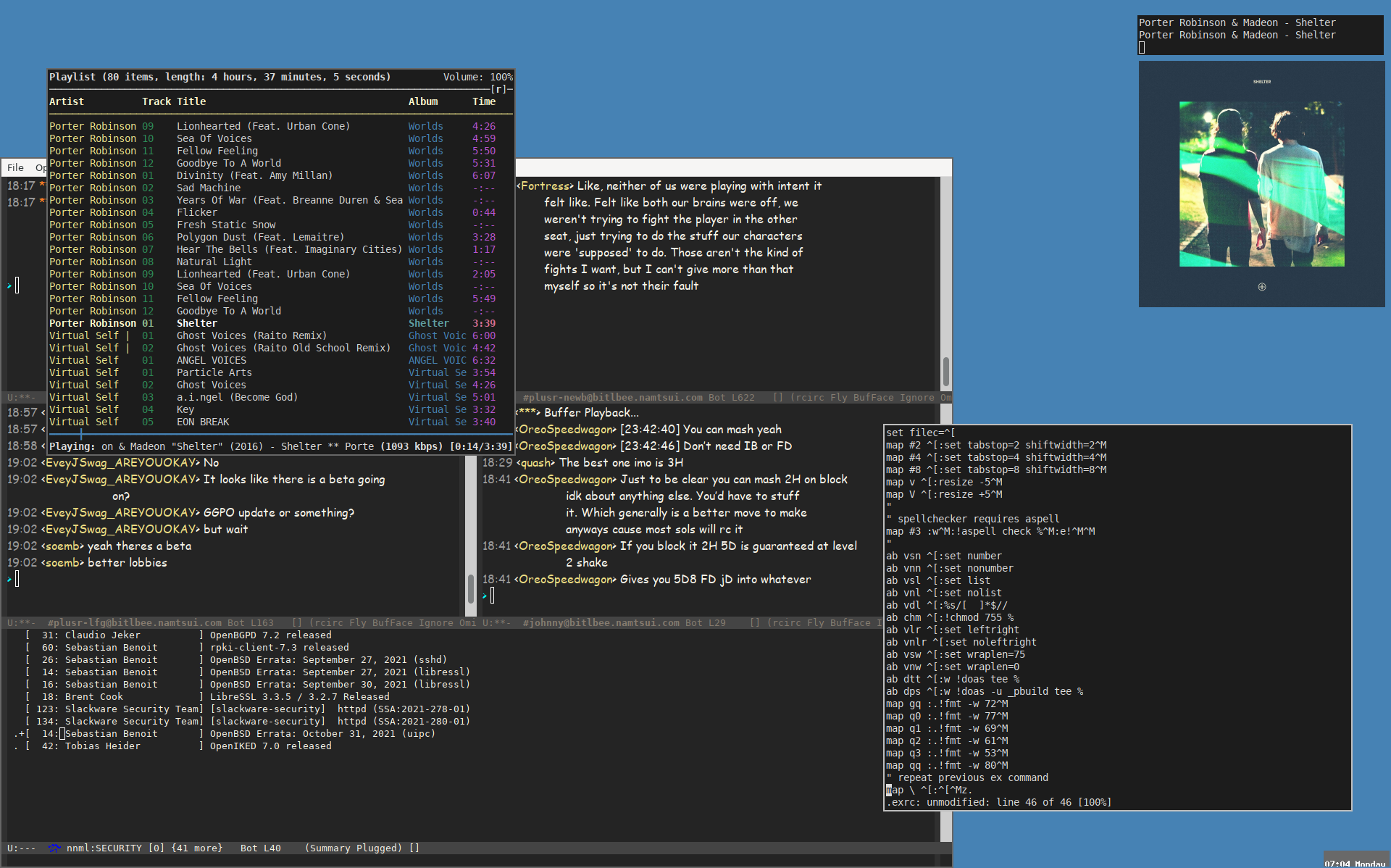Screen dimensions: 1391x868
Task: Click the scrollbar thumb of the Fortress chat buffer
Action: (945, 371)
